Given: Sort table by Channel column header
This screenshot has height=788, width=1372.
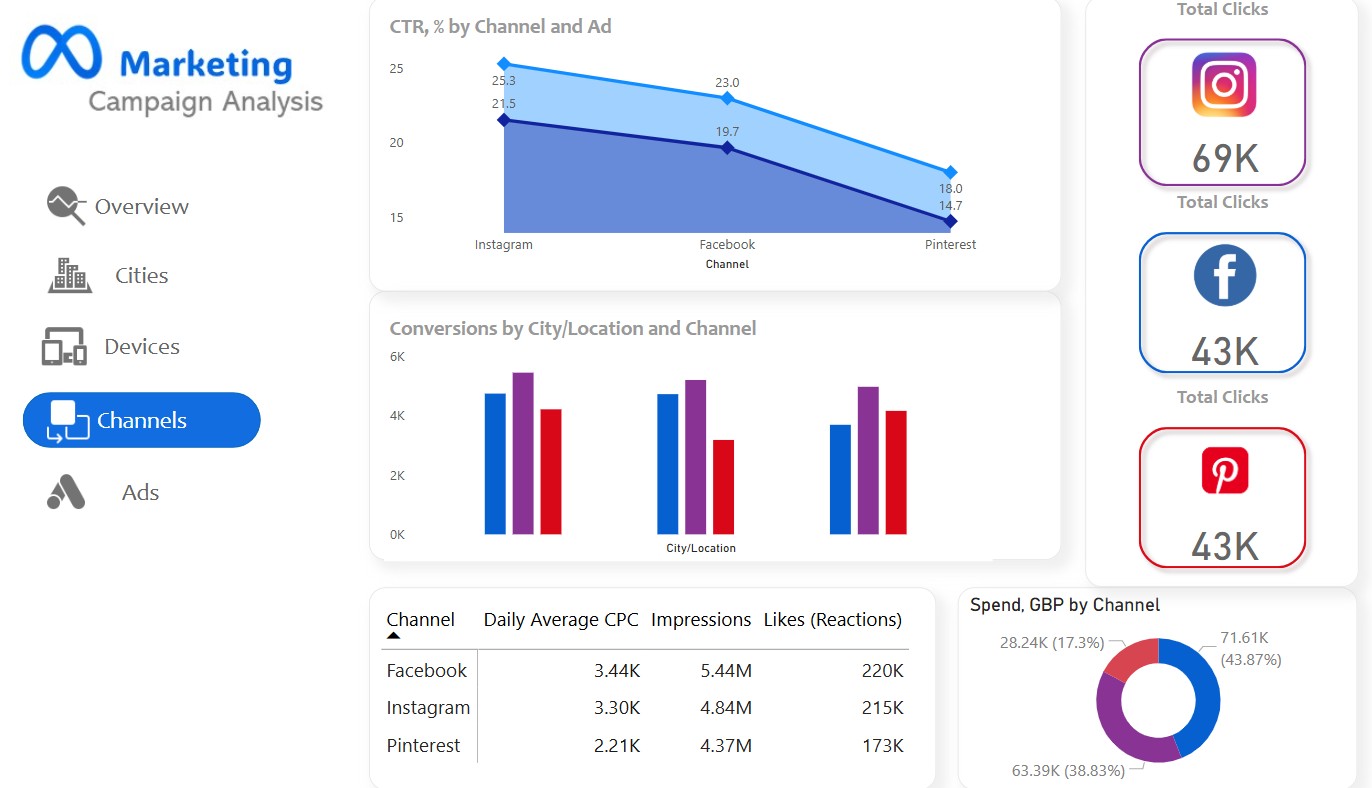Looking at the screenshot, I should 420,620.
